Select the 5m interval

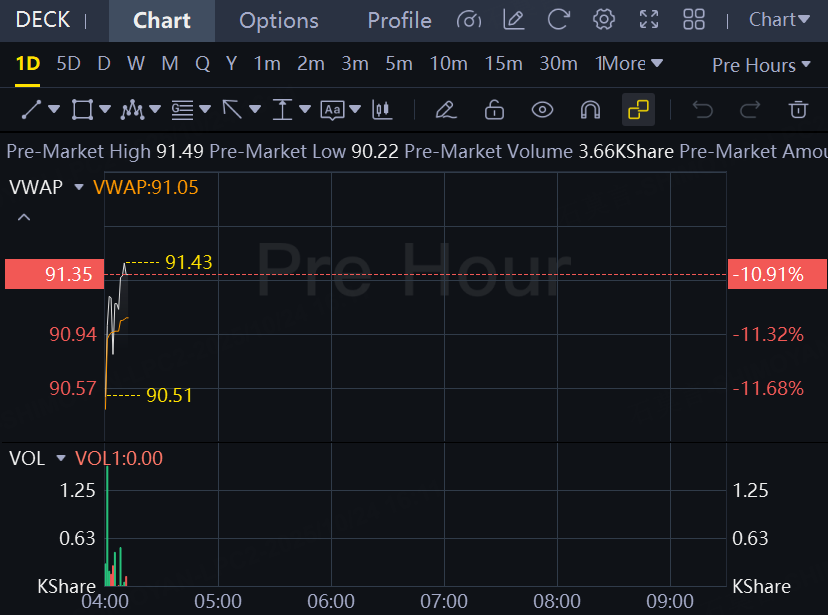point(399,64)
